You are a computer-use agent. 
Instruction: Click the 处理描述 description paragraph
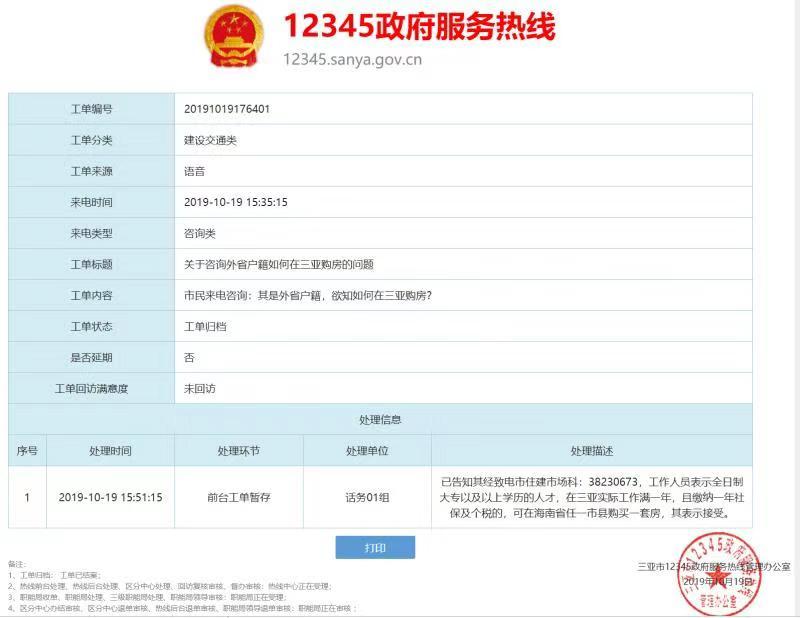tap(591, 497)
